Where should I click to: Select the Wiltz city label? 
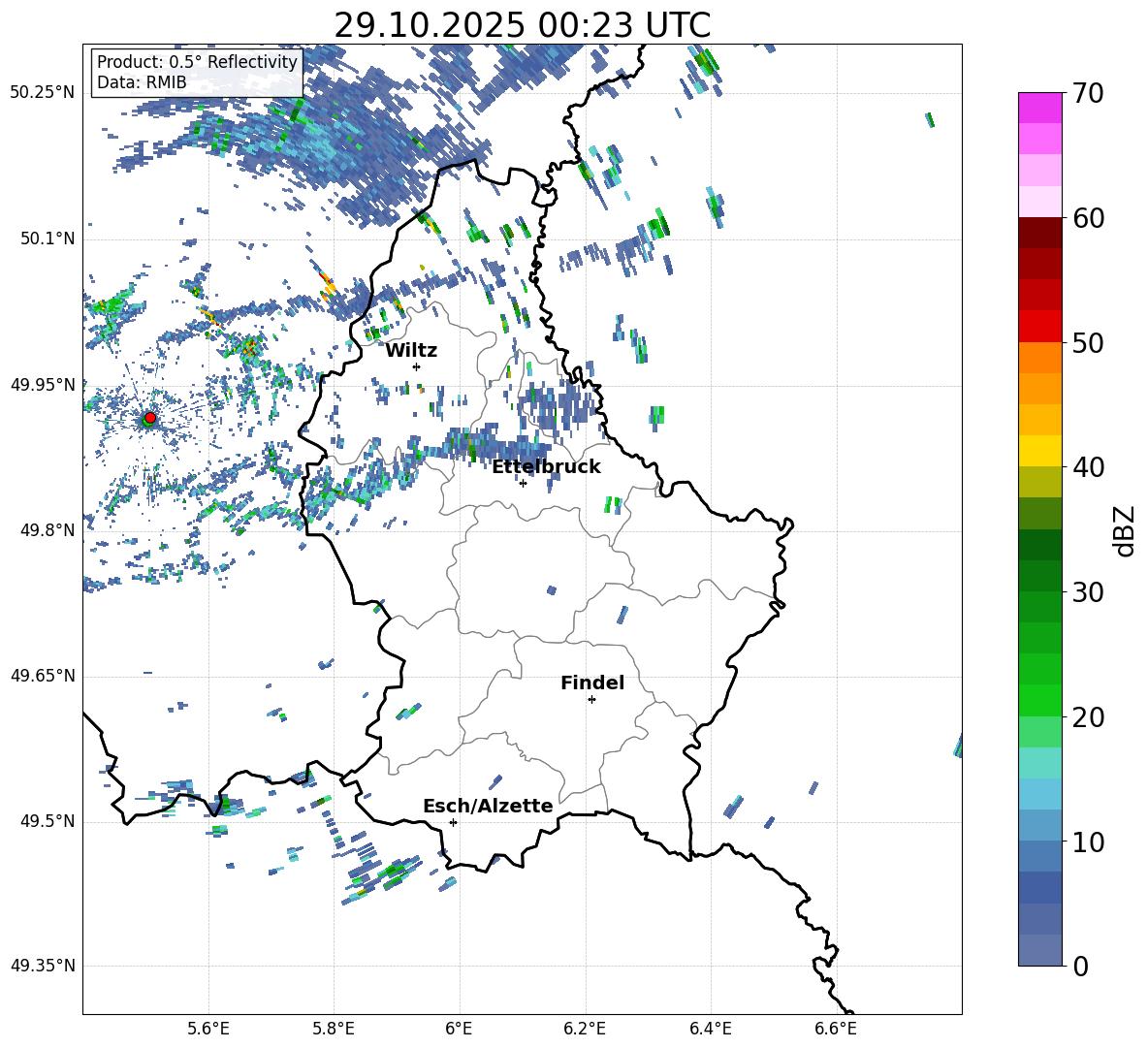point(411,351)
